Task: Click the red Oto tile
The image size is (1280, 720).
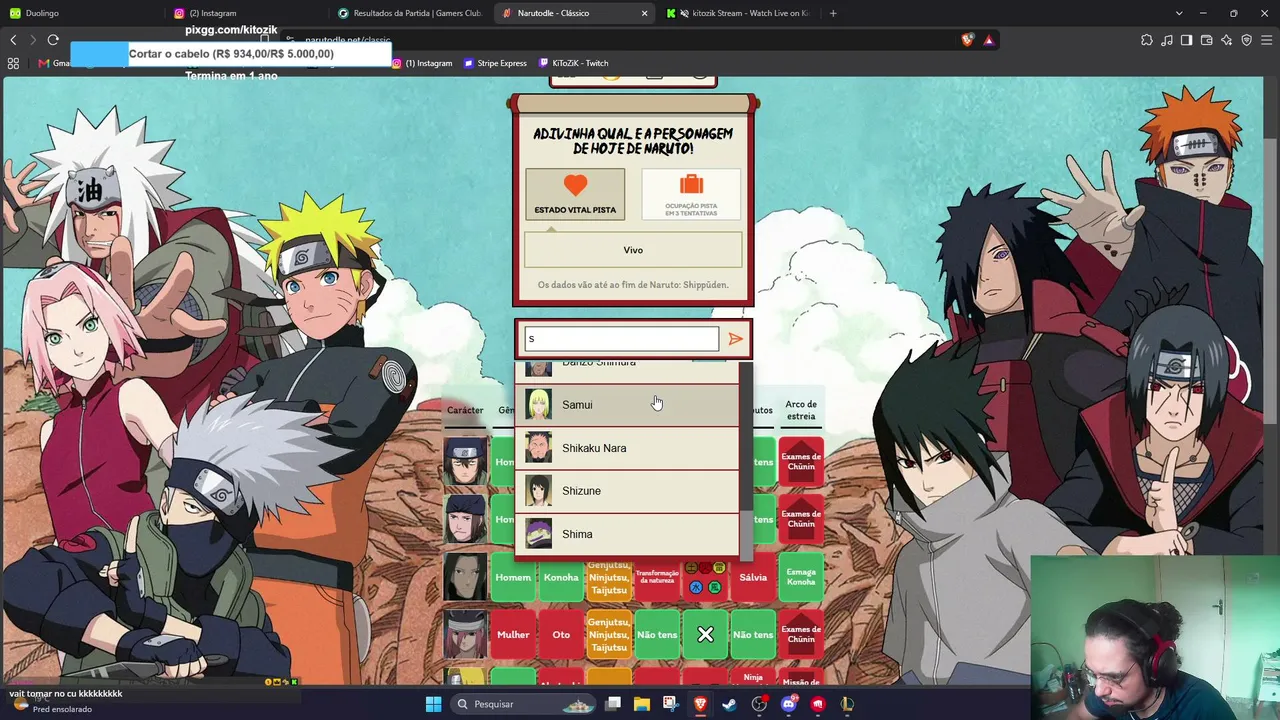Action: (561, 634)
